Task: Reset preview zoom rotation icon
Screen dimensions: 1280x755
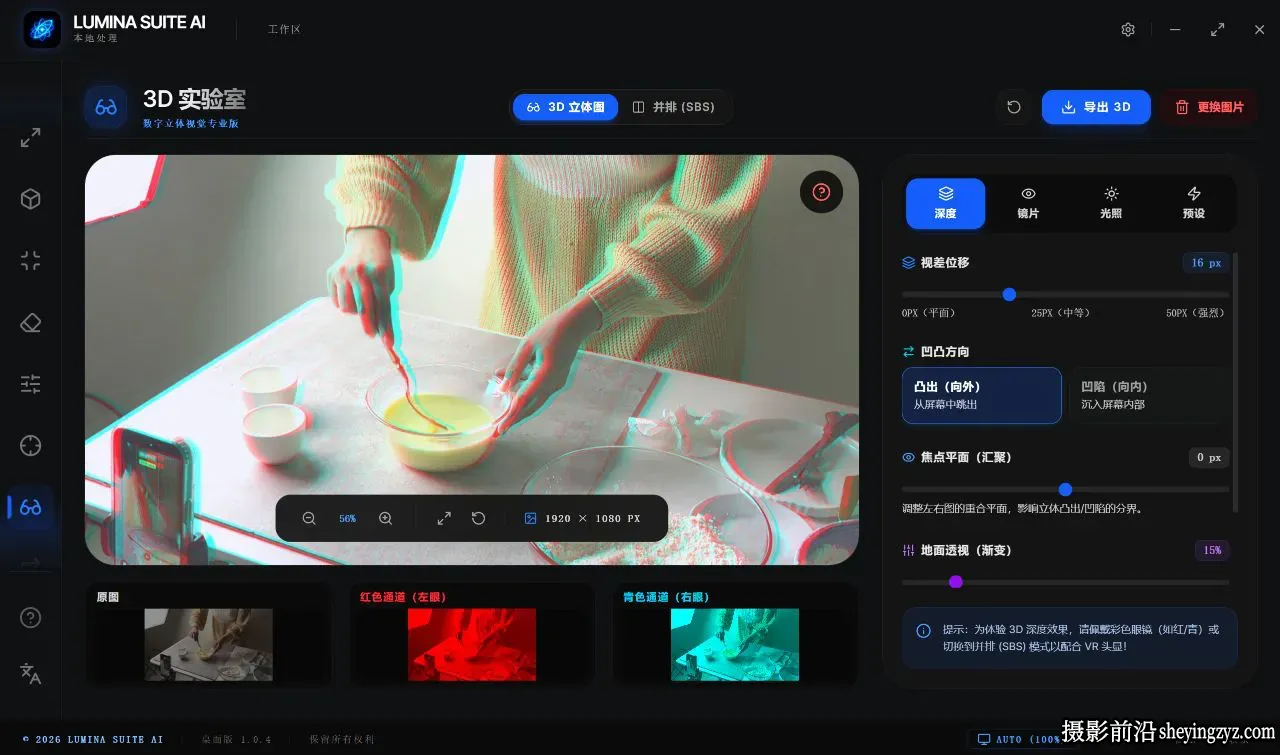Action: click(x=479, y=518)
